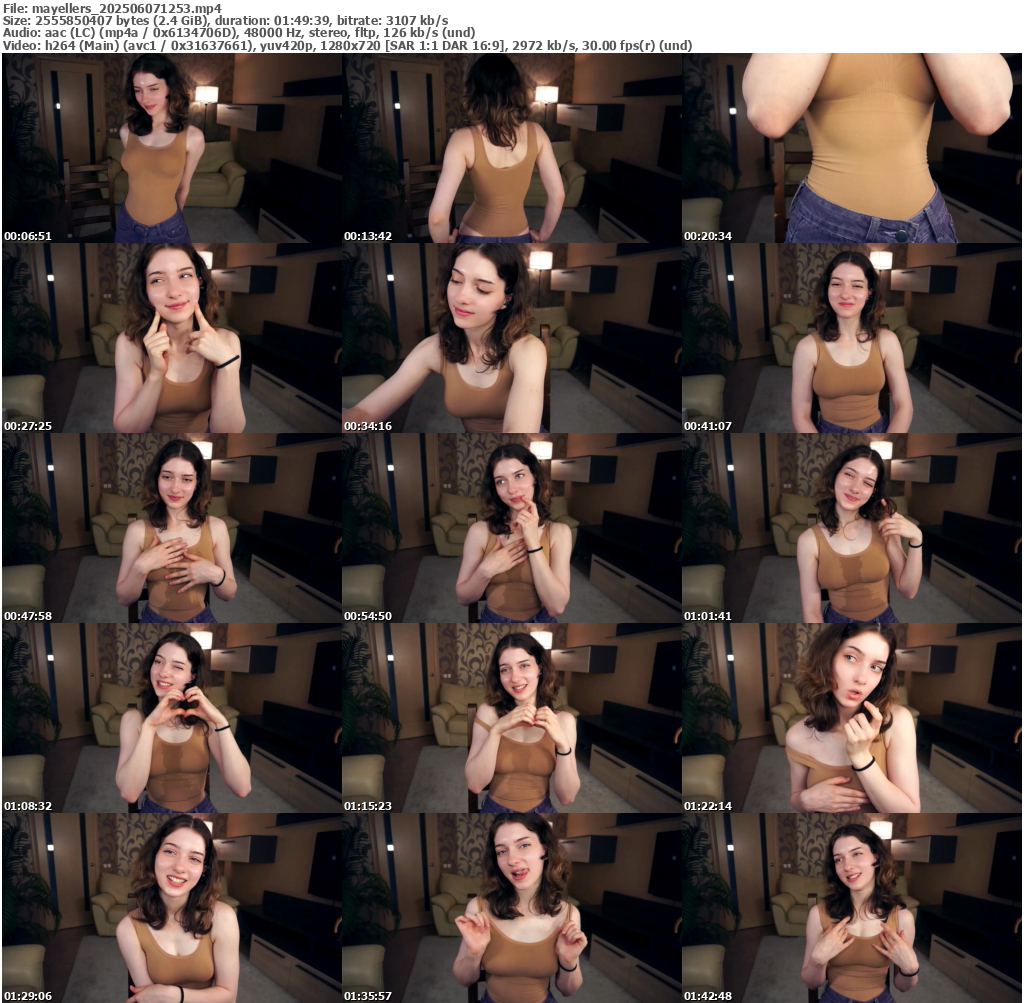Image resolution: width=1024 pixels, height=1003 pixels.
Task: Click the file name mayellers_202506071253.mp4
Action: pyautogui.click(x=127, y=8)
